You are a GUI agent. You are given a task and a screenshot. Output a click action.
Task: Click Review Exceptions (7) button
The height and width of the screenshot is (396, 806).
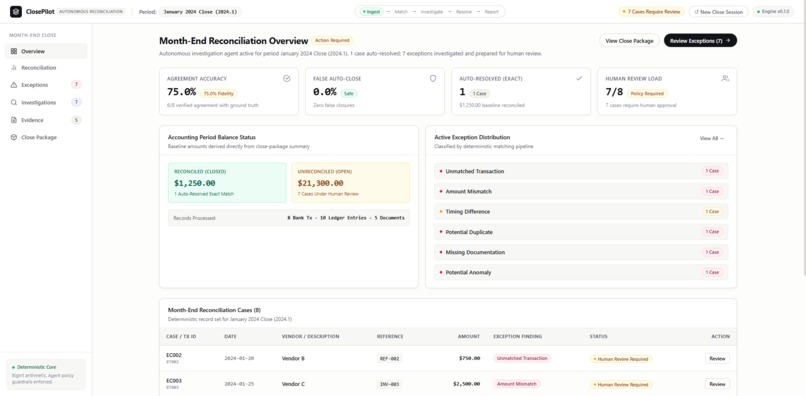[x=700, y=41]
